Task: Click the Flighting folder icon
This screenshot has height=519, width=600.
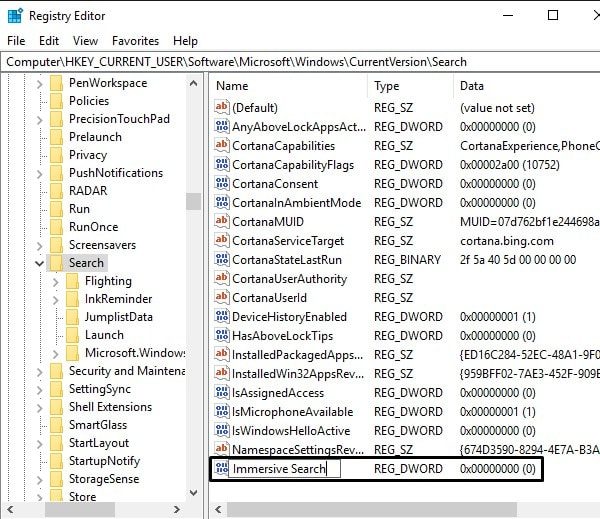Action: (x=72, y=281)
